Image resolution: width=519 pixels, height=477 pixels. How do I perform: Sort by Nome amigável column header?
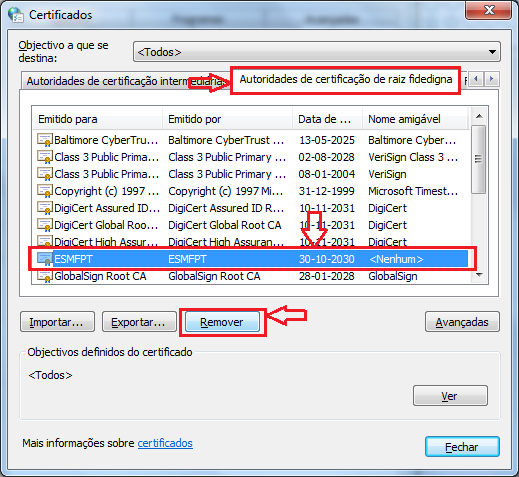pos(415,119)
